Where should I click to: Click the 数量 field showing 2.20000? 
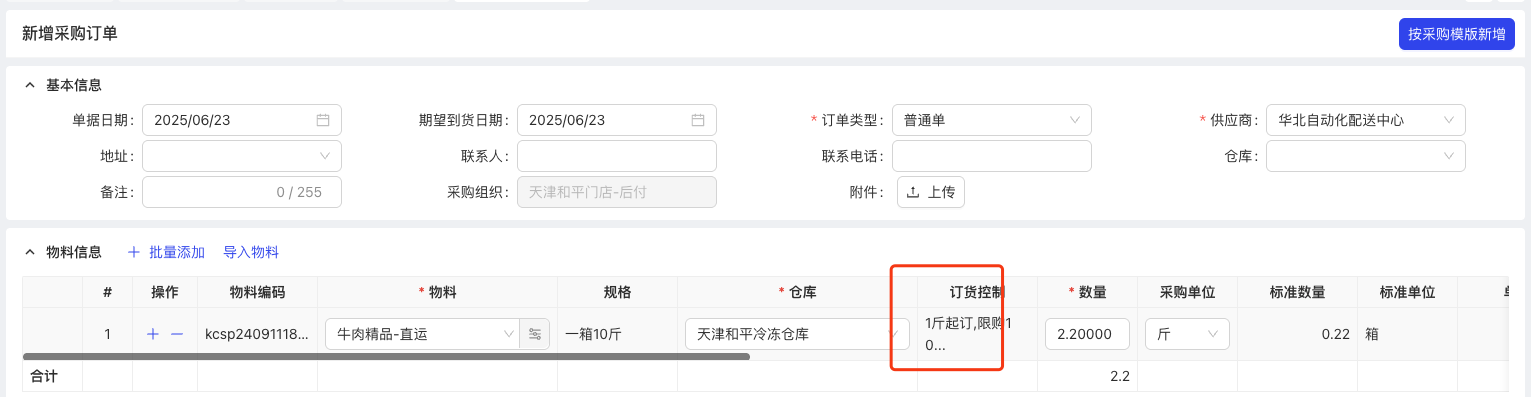pos(1087,334)
